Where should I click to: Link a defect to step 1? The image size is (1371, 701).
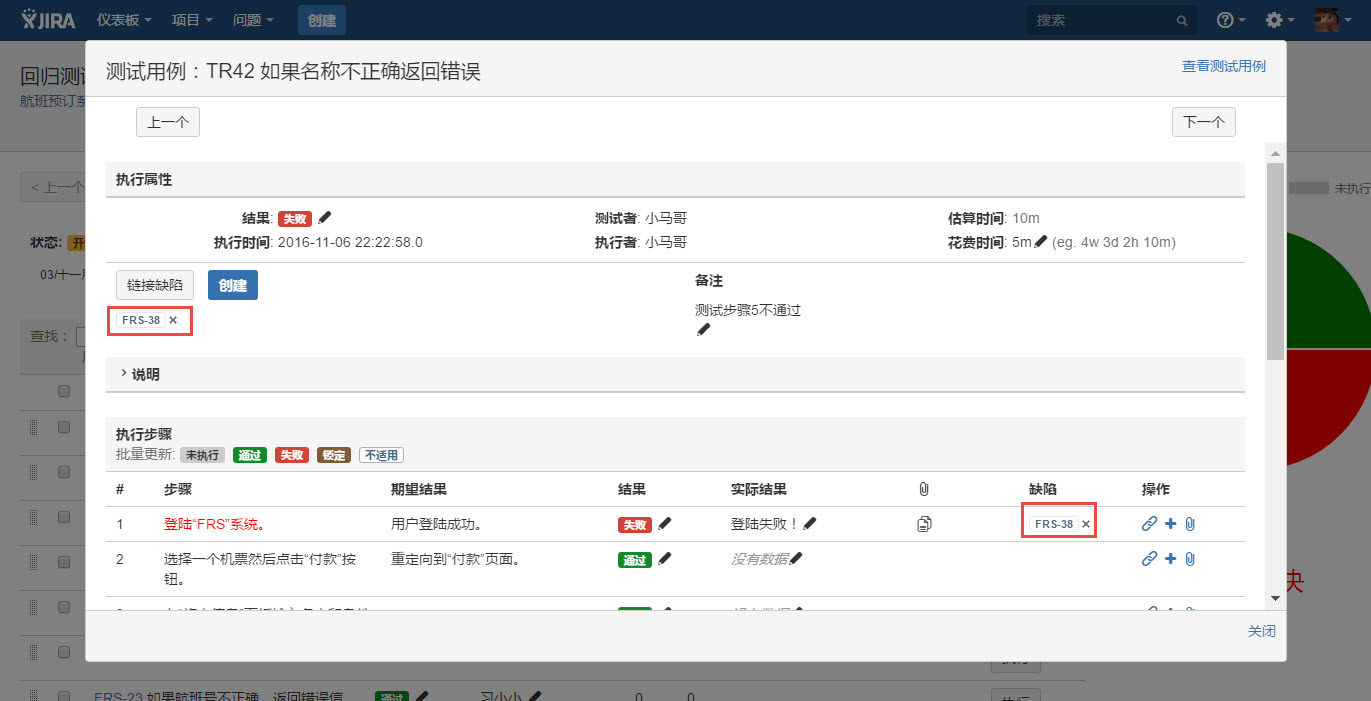pyautogui.click(x=1150, y=523)
